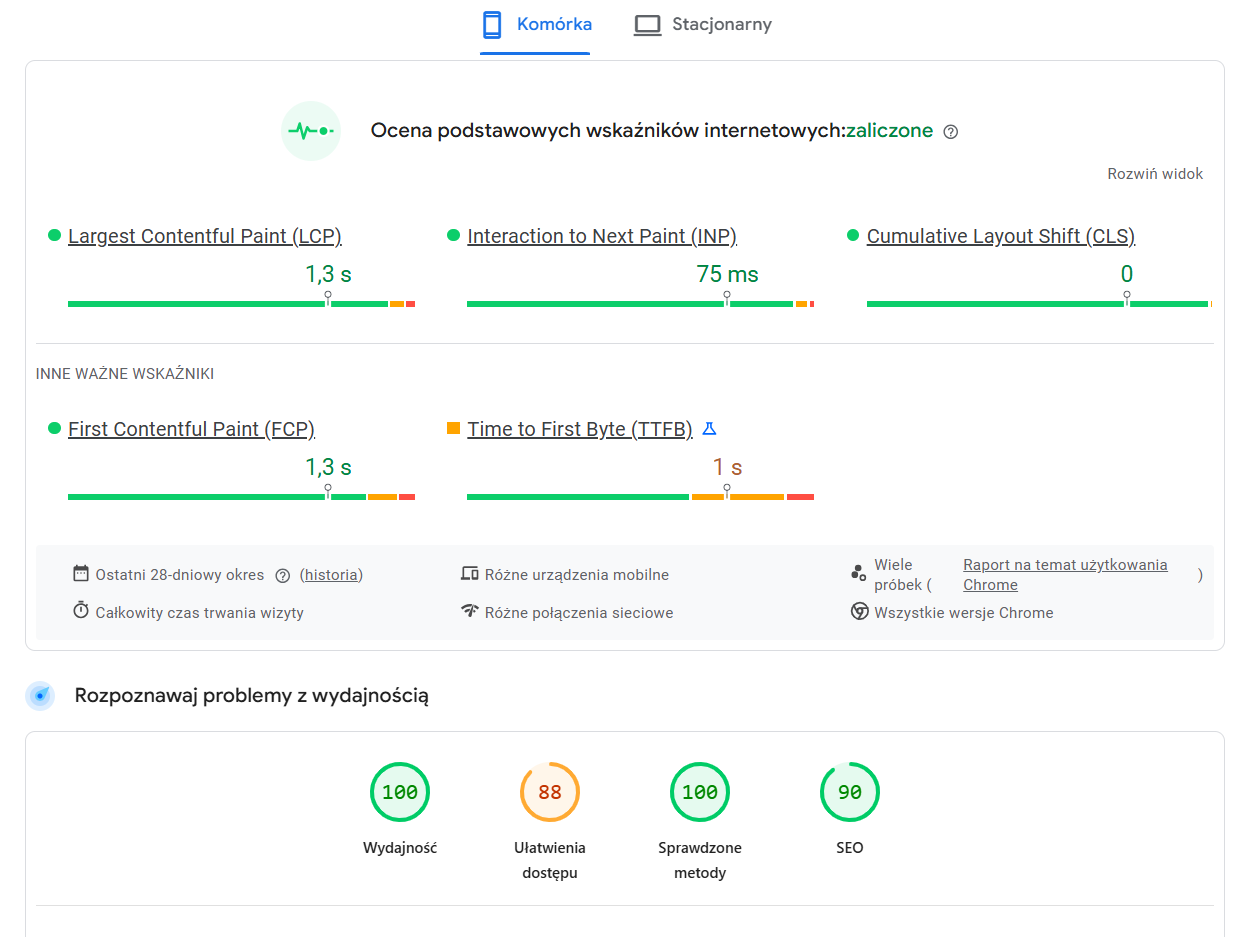This screenshot has width=1250, height=937.
Task: Switch to the Komórka tab
Action: coord(535,25)
